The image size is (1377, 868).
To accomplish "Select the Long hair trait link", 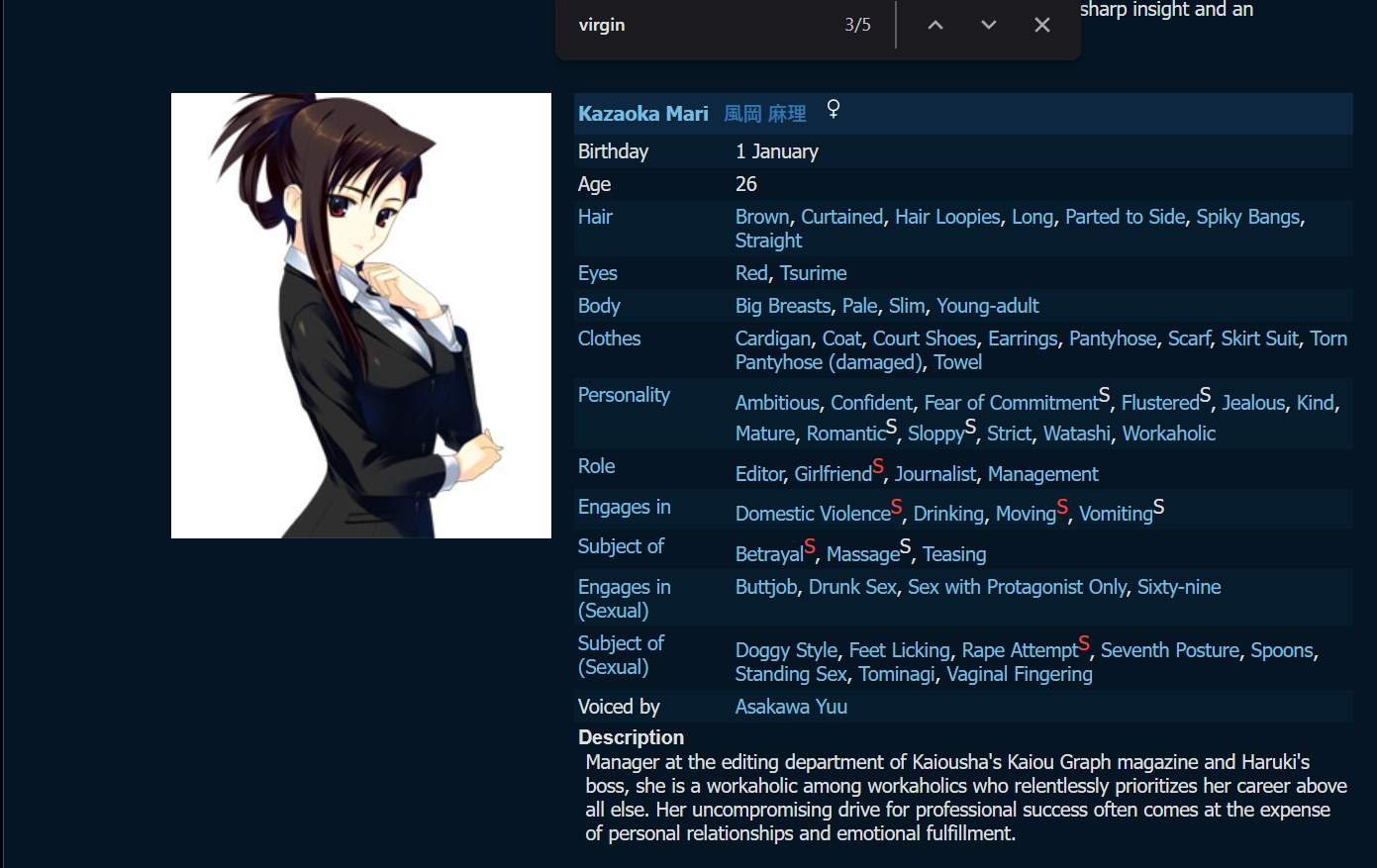I will click(1033, 217).
